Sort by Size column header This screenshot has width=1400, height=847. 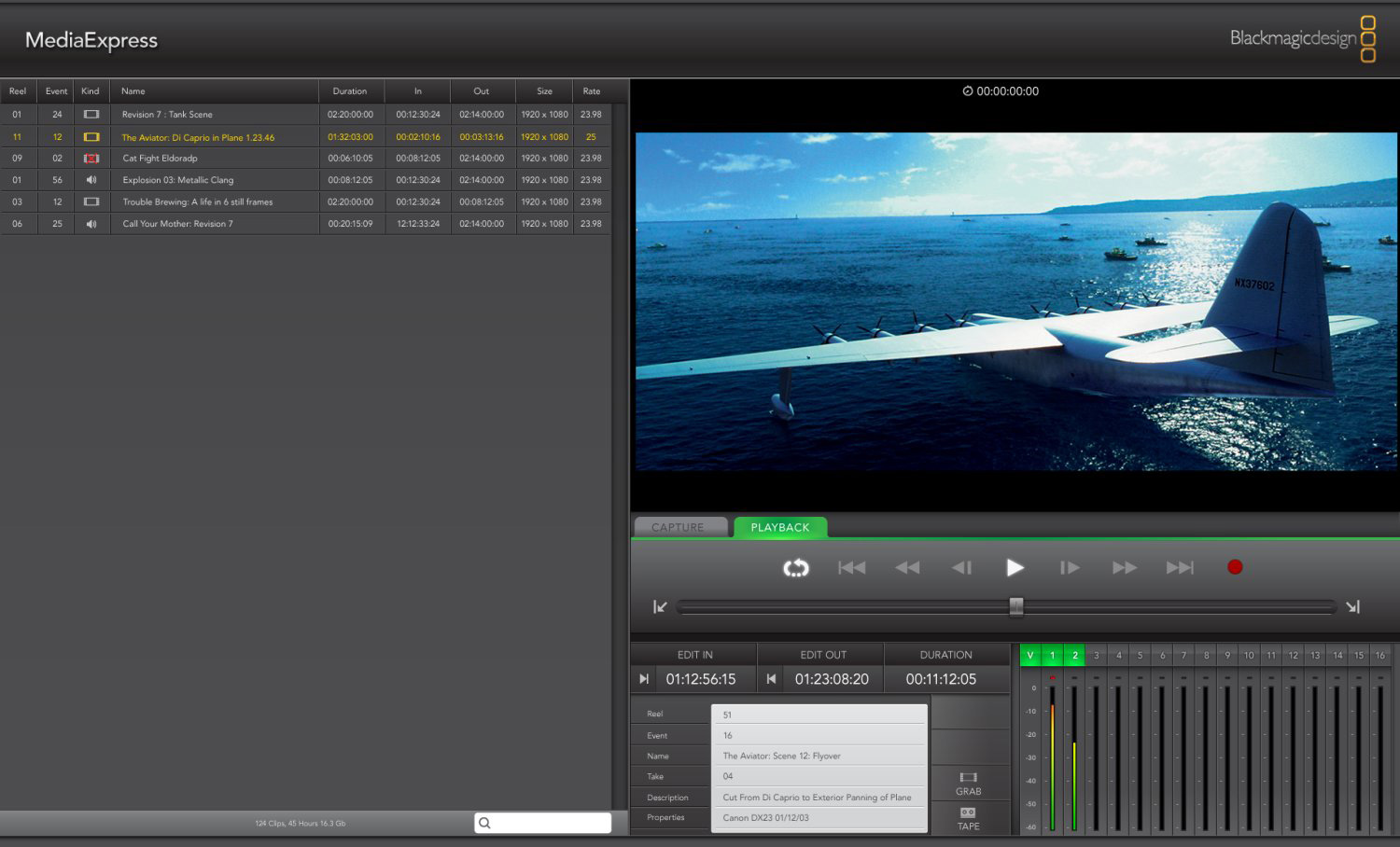tap(544, 91)
